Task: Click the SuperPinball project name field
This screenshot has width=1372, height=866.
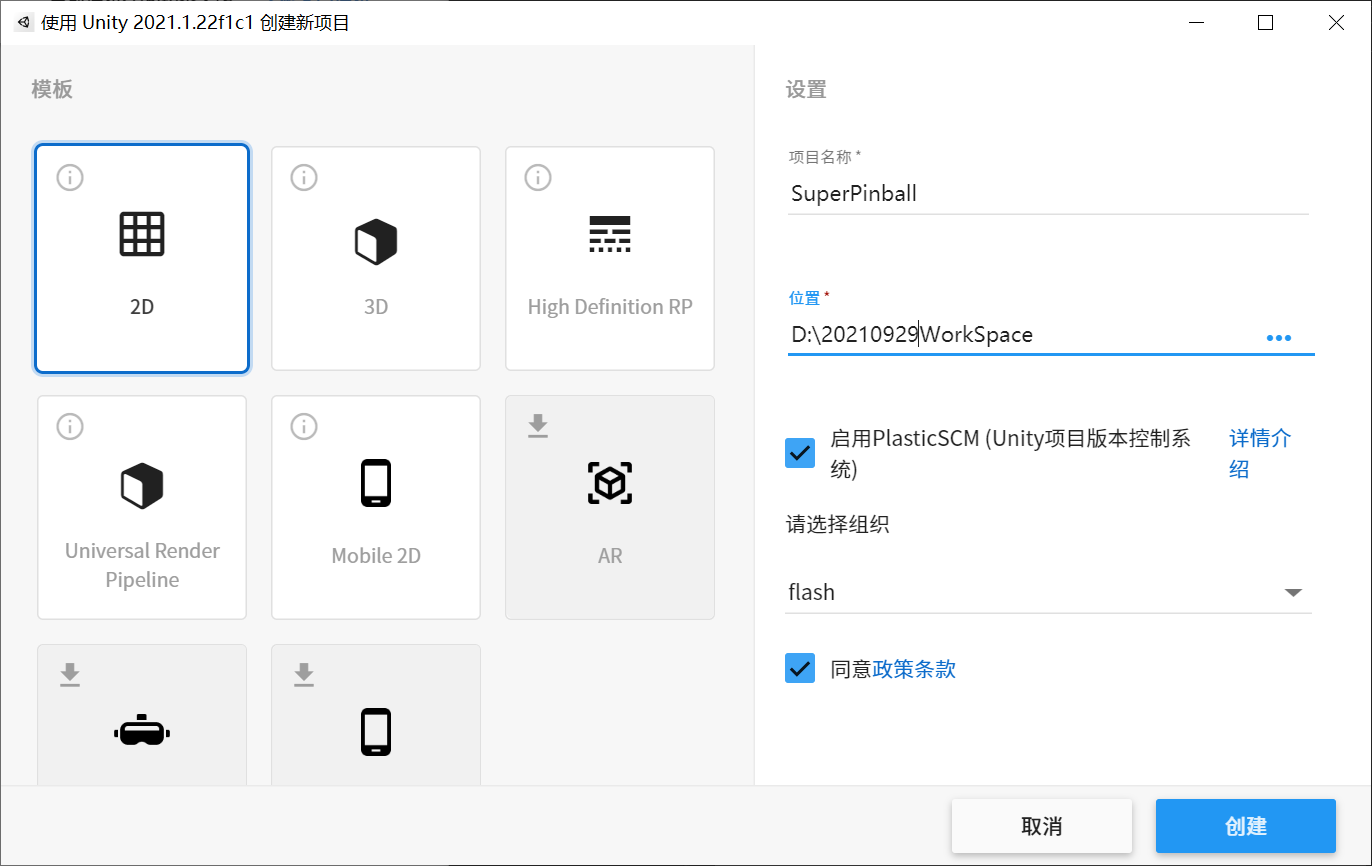Action: tap(1048, 194)
